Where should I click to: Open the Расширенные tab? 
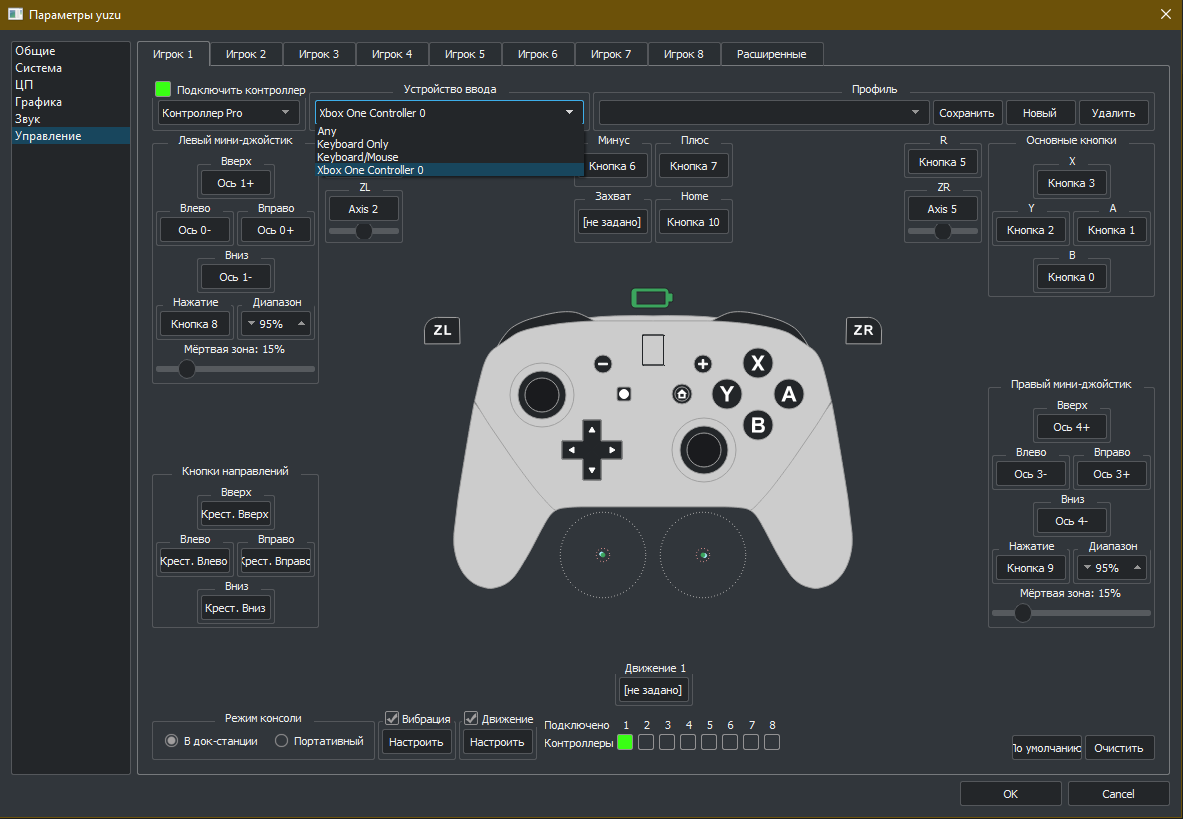[x=771, y=54]
